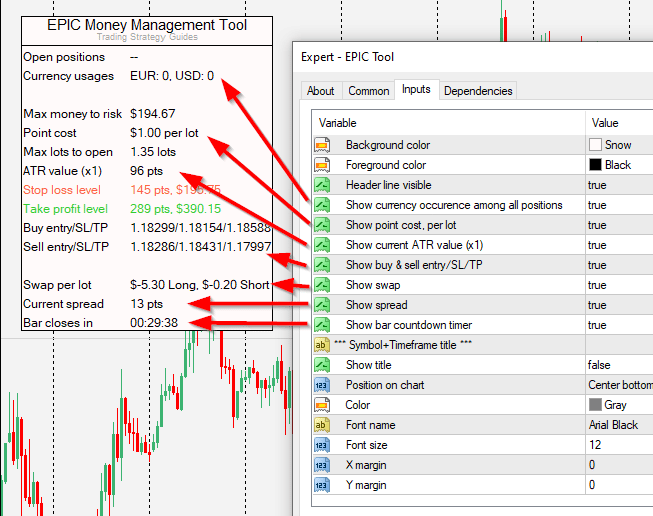Click the Point cost $1.00 per lot value
The height and width of the screenshot is (516, 653).
pyautogui.click(x=164, y=133)
